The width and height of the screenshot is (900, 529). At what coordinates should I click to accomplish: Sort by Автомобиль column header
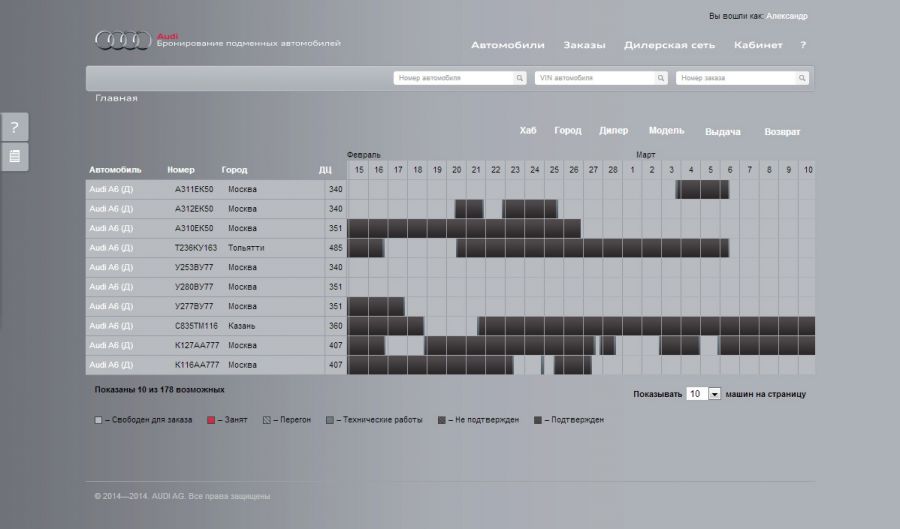[115, 170]
